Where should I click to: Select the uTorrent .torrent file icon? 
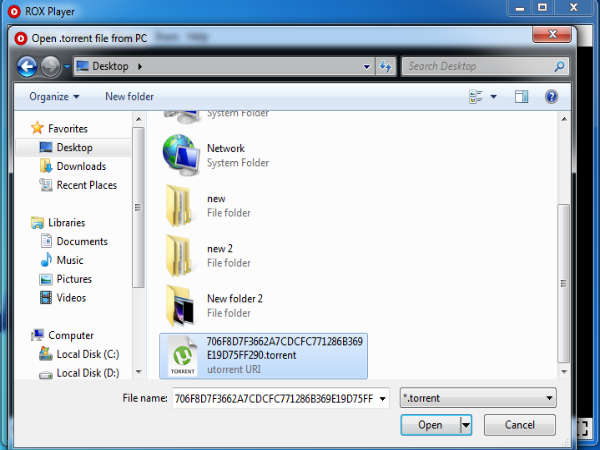pyautogui.click(x=183, y=355)
